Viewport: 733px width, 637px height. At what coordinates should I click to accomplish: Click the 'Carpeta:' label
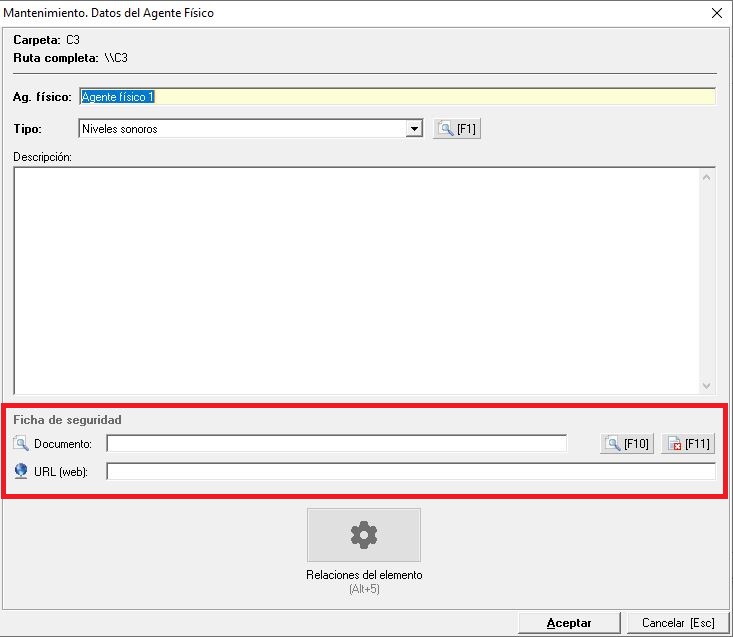coord(36,40)
